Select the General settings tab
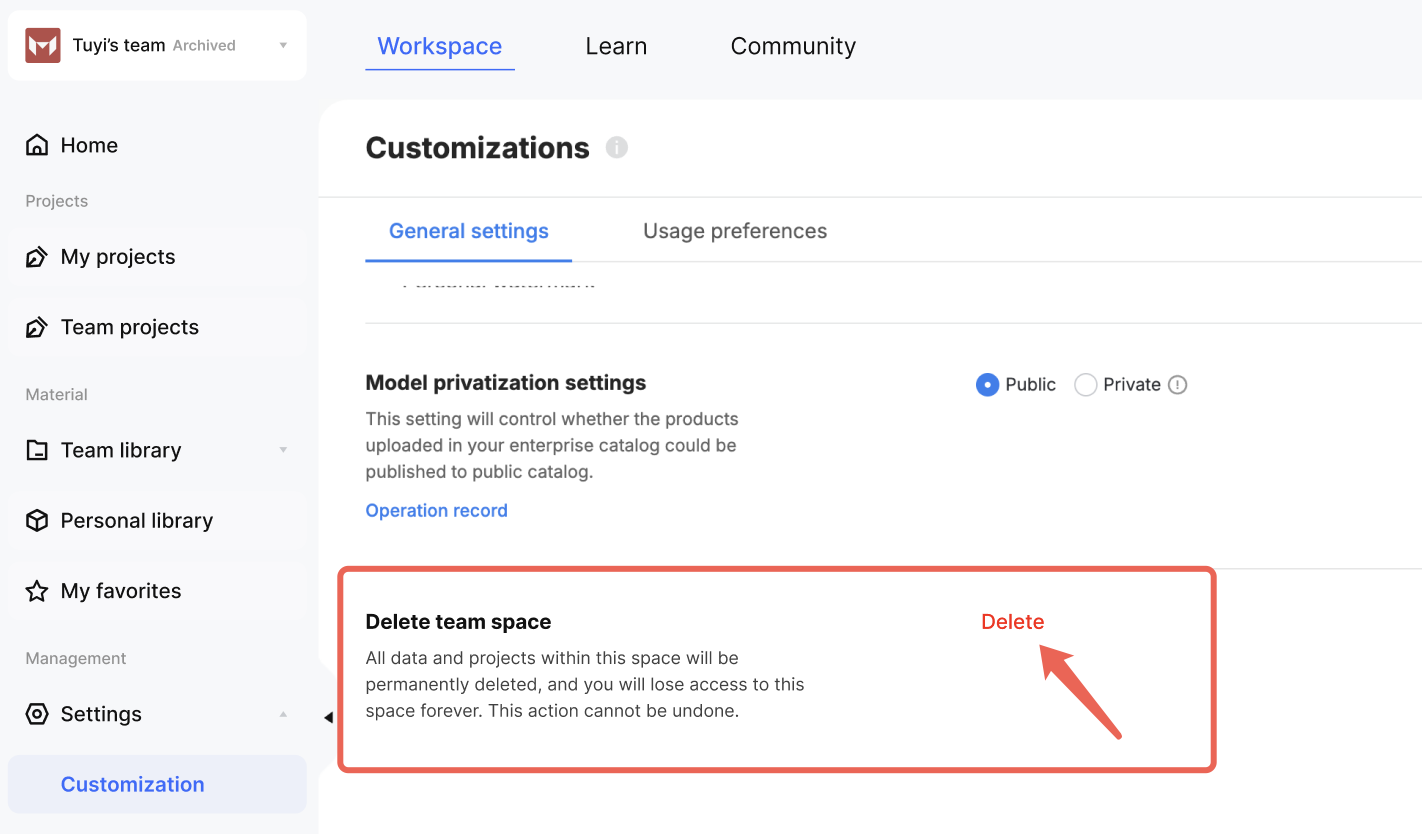1422x834 pixels. (x=469, y=231)
